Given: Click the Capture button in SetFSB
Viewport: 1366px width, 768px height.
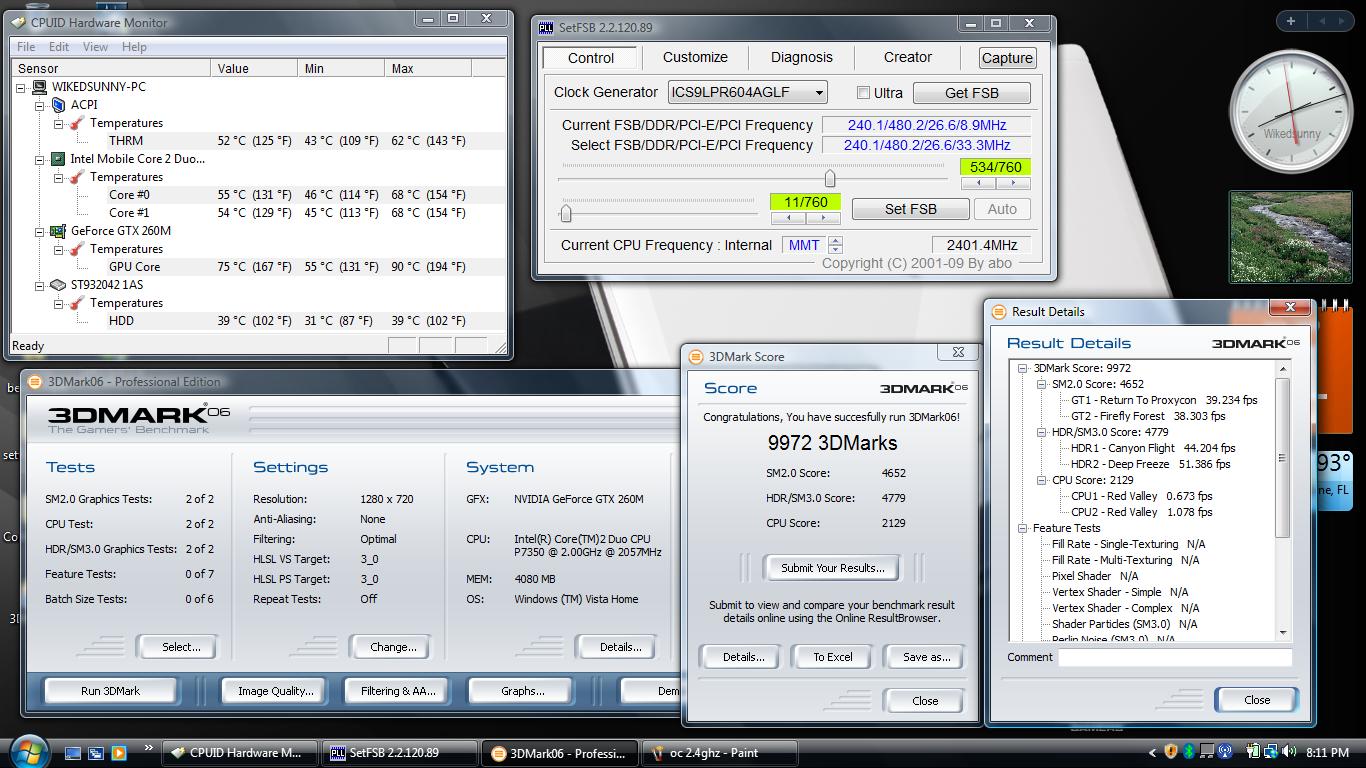Looking at the screenshot, I should (x=1007, y=58).
